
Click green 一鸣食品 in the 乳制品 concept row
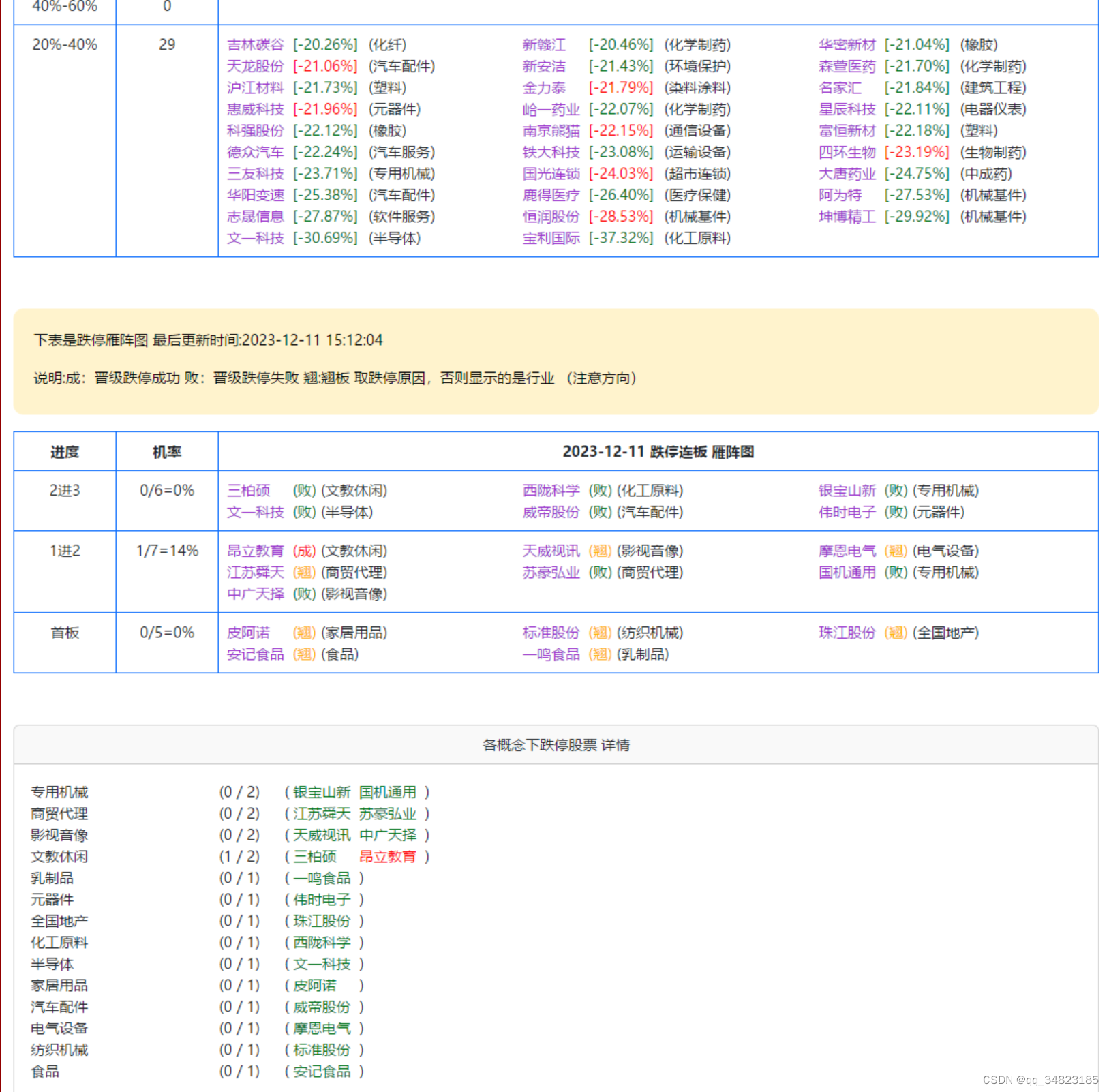pyautogui.click(x=321, y=878)
